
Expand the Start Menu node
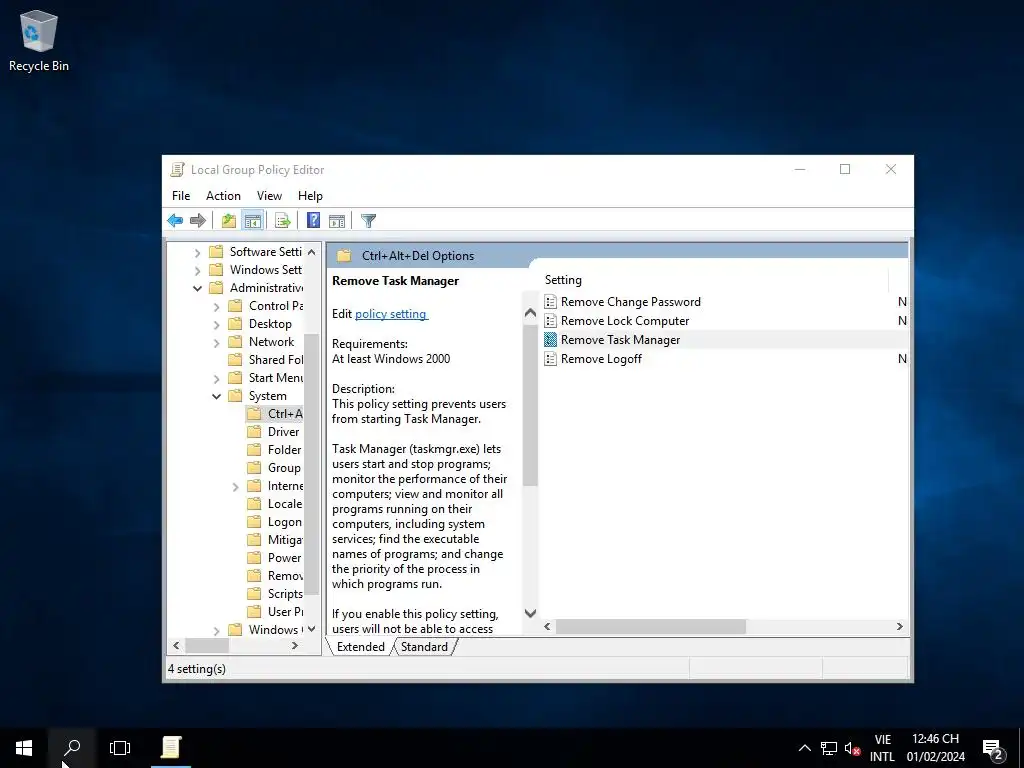(216, 378)
